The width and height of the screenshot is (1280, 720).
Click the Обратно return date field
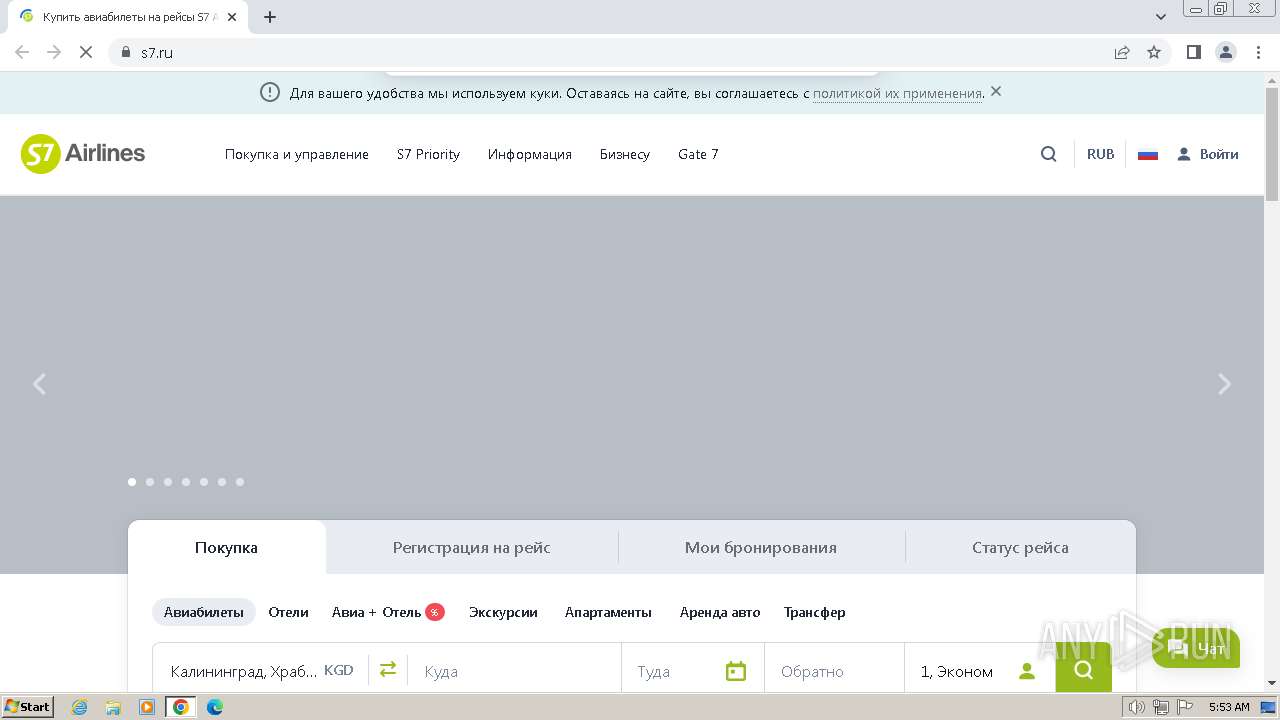point(834,670)
